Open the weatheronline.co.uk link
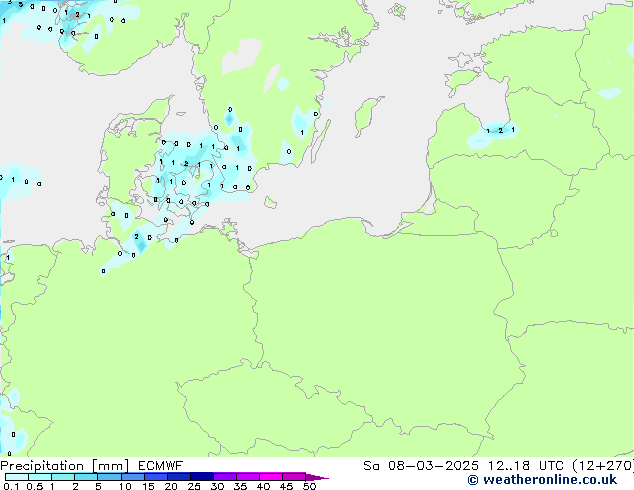The width and height of the screenshot is (634, 490). 542,480
